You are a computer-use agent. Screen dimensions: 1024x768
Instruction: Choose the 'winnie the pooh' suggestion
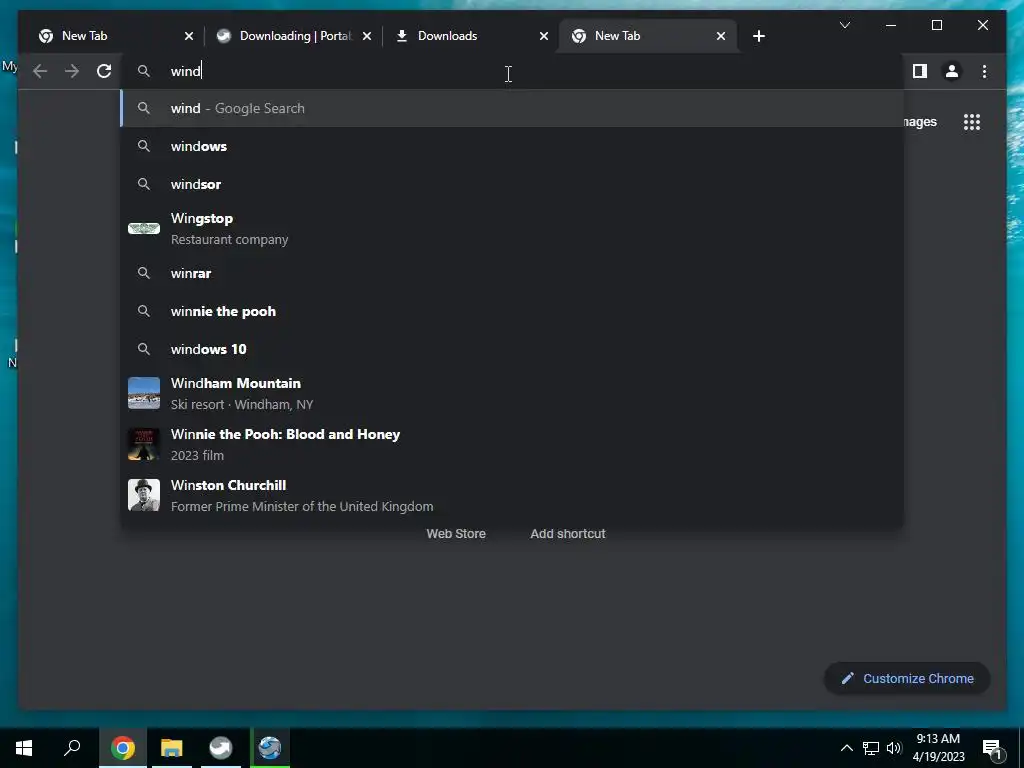coord(513,311)
